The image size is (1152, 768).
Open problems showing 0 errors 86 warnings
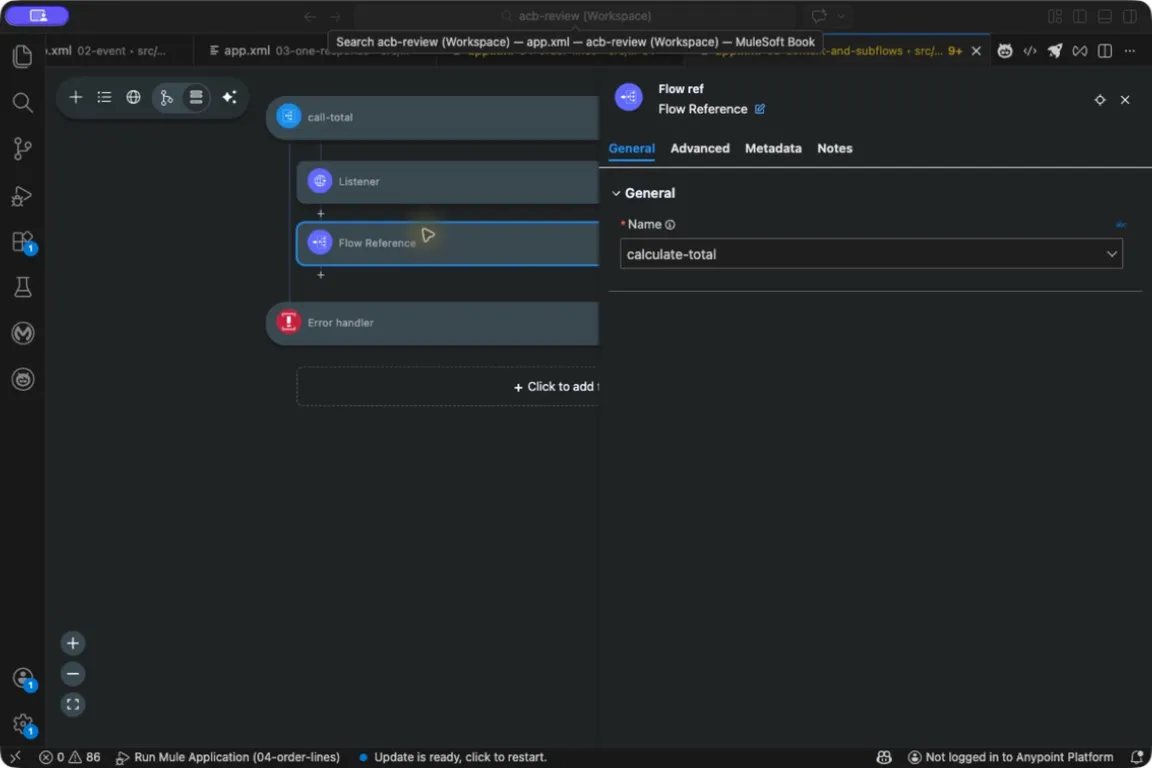[70, 757]
